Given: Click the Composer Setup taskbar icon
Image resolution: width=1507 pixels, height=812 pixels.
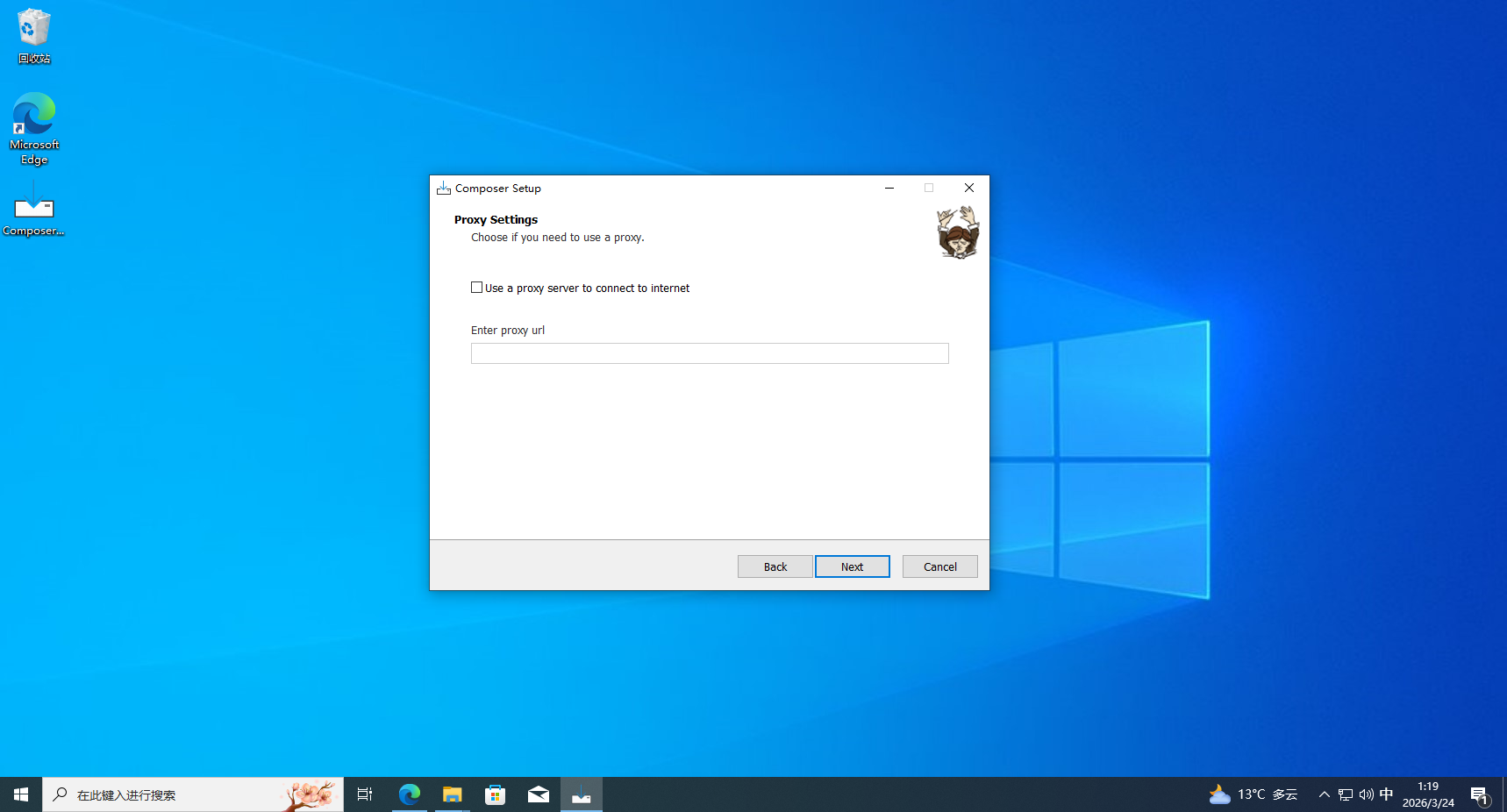Looking at the screenshot, I should (x=581, y=794).
